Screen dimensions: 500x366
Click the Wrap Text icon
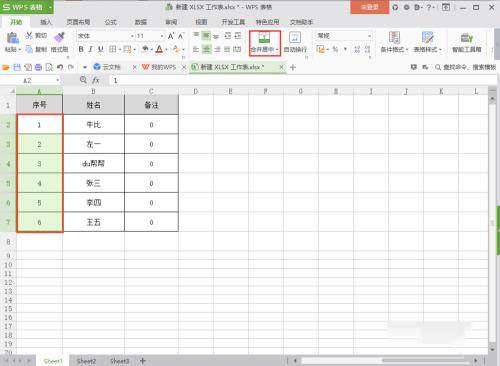click(x=295, y=37)
